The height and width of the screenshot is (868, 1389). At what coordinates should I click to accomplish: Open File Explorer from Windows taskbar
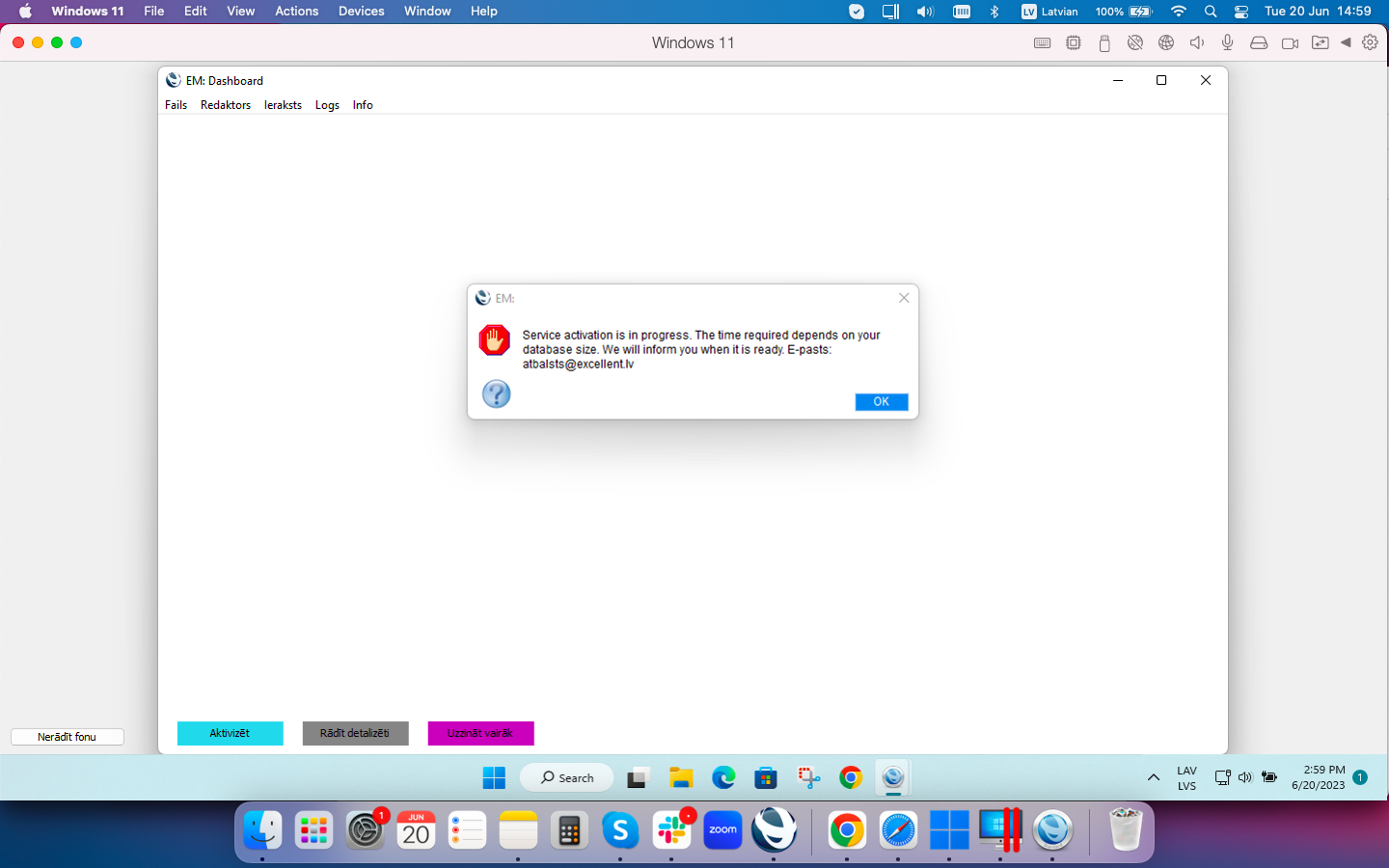(x=681, y=778)
